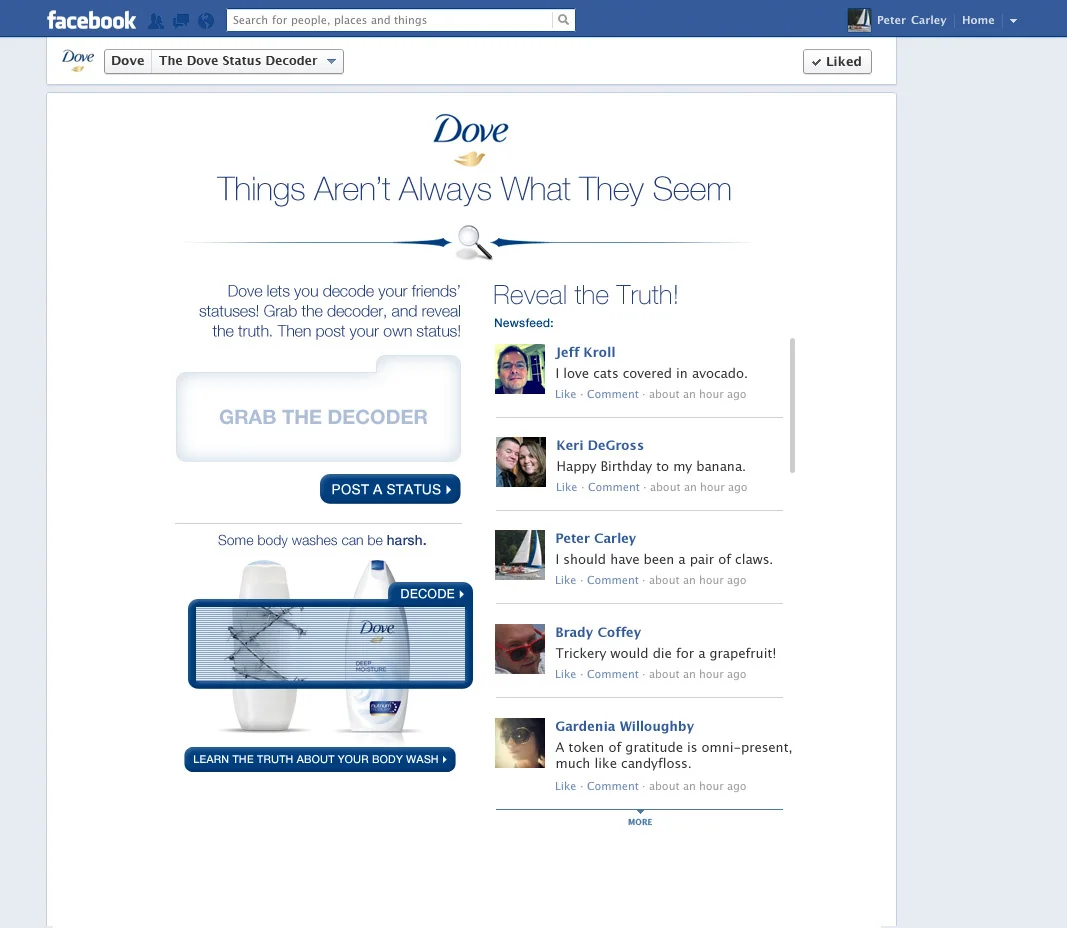Open Gardenia Willoughby's profile name link
This screenshot has width=1067, height=928.
coord(625,726)
